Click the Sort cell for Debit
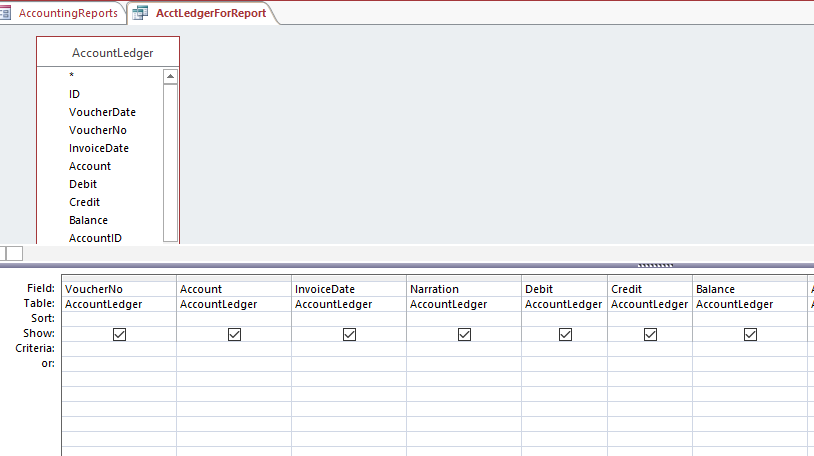Viewport: 814px width, 456px height. 565,319
